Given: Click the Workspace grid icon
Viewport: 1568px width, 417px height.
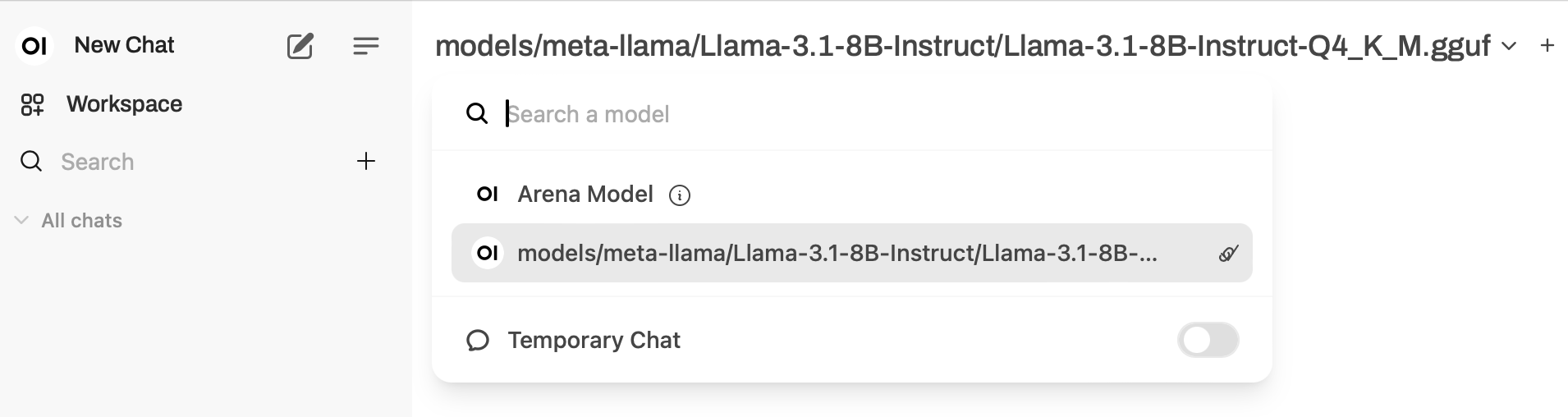Looking at the screenshot, I should (32, 104).
